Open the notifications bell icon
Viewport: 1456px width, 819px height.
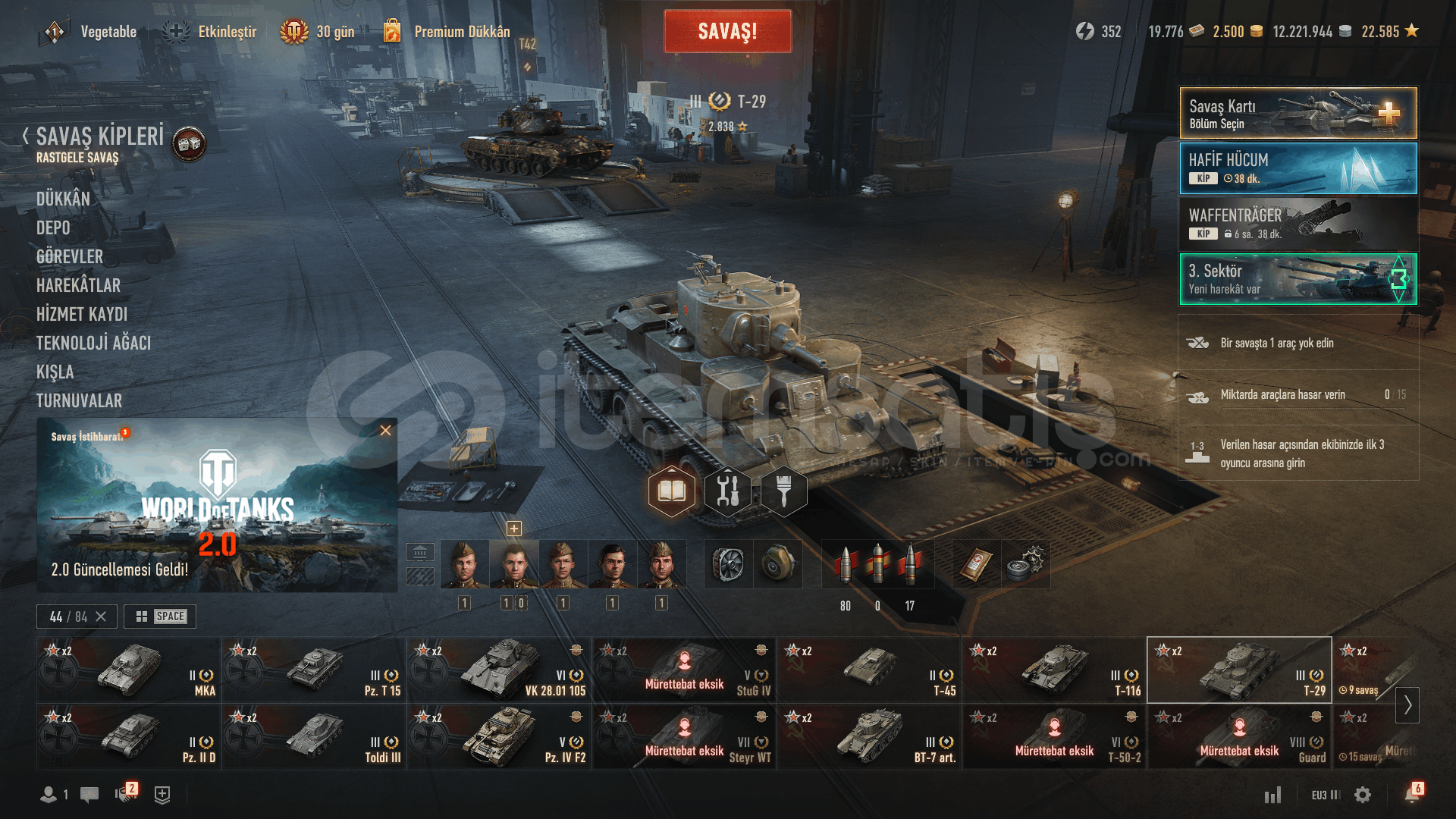coord(1411,794)
